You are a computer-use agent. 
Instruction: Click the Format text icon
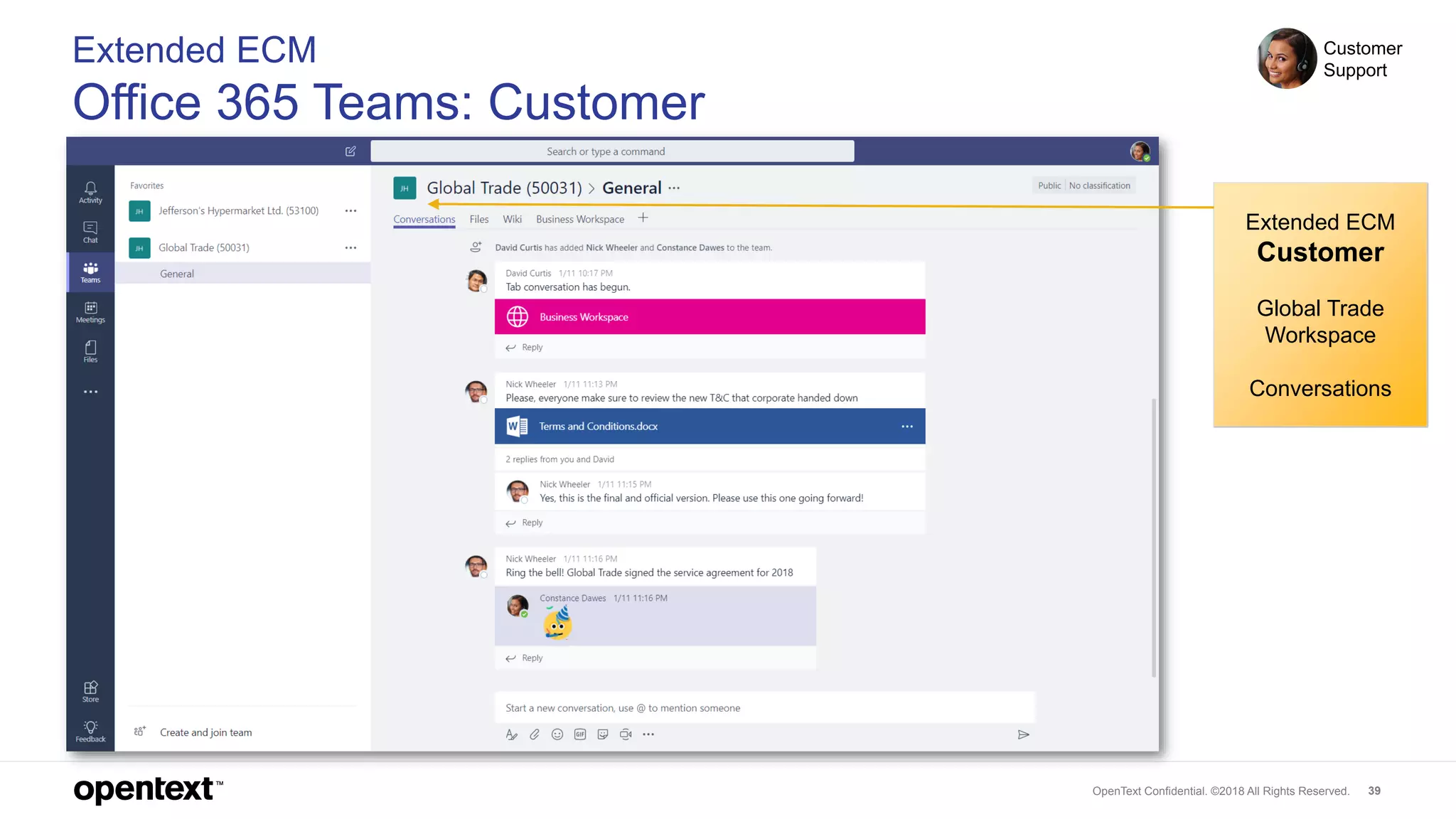pos(511,734)
